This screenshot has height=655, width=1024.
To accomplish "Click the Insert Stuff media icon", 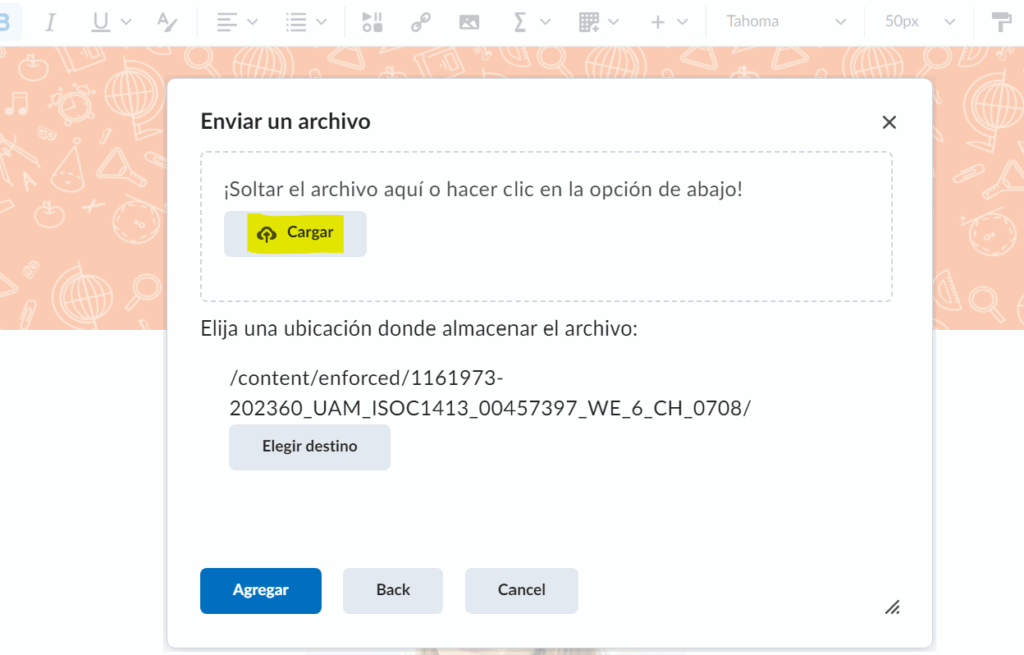I will (x=372, y=22).
